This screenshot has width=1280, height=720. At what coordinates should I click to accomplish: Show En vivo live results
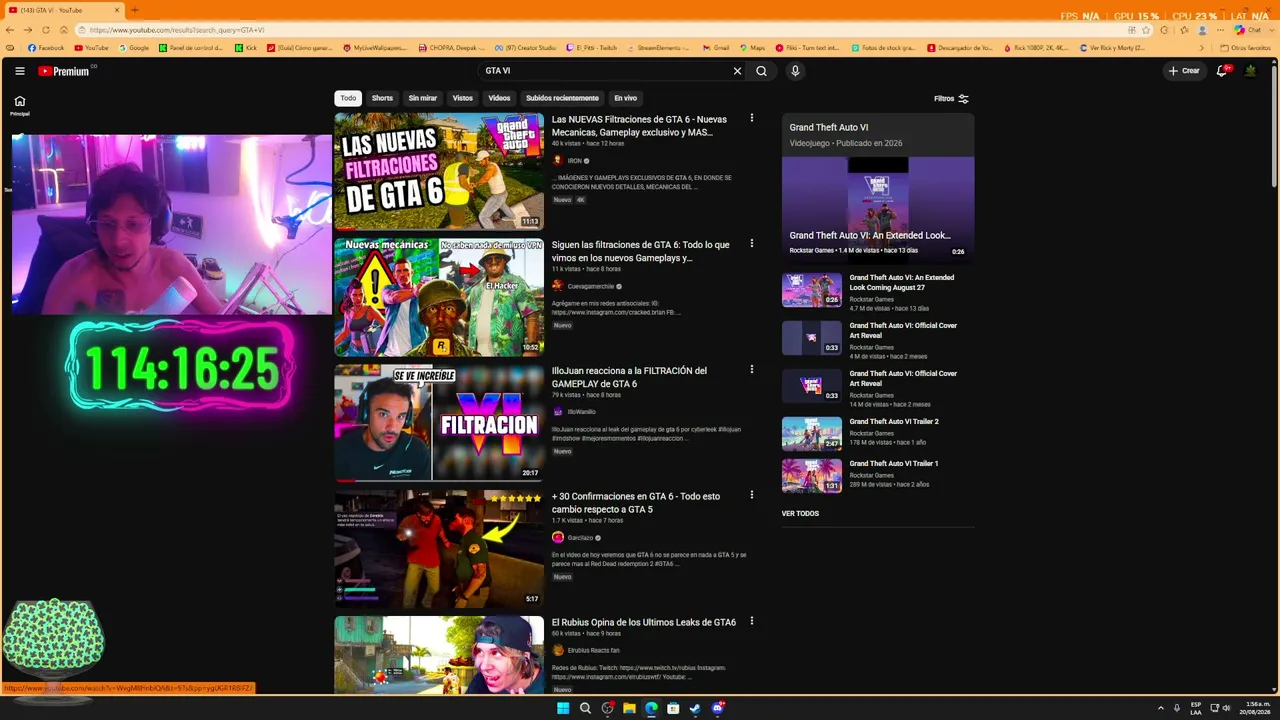(625, 98)
